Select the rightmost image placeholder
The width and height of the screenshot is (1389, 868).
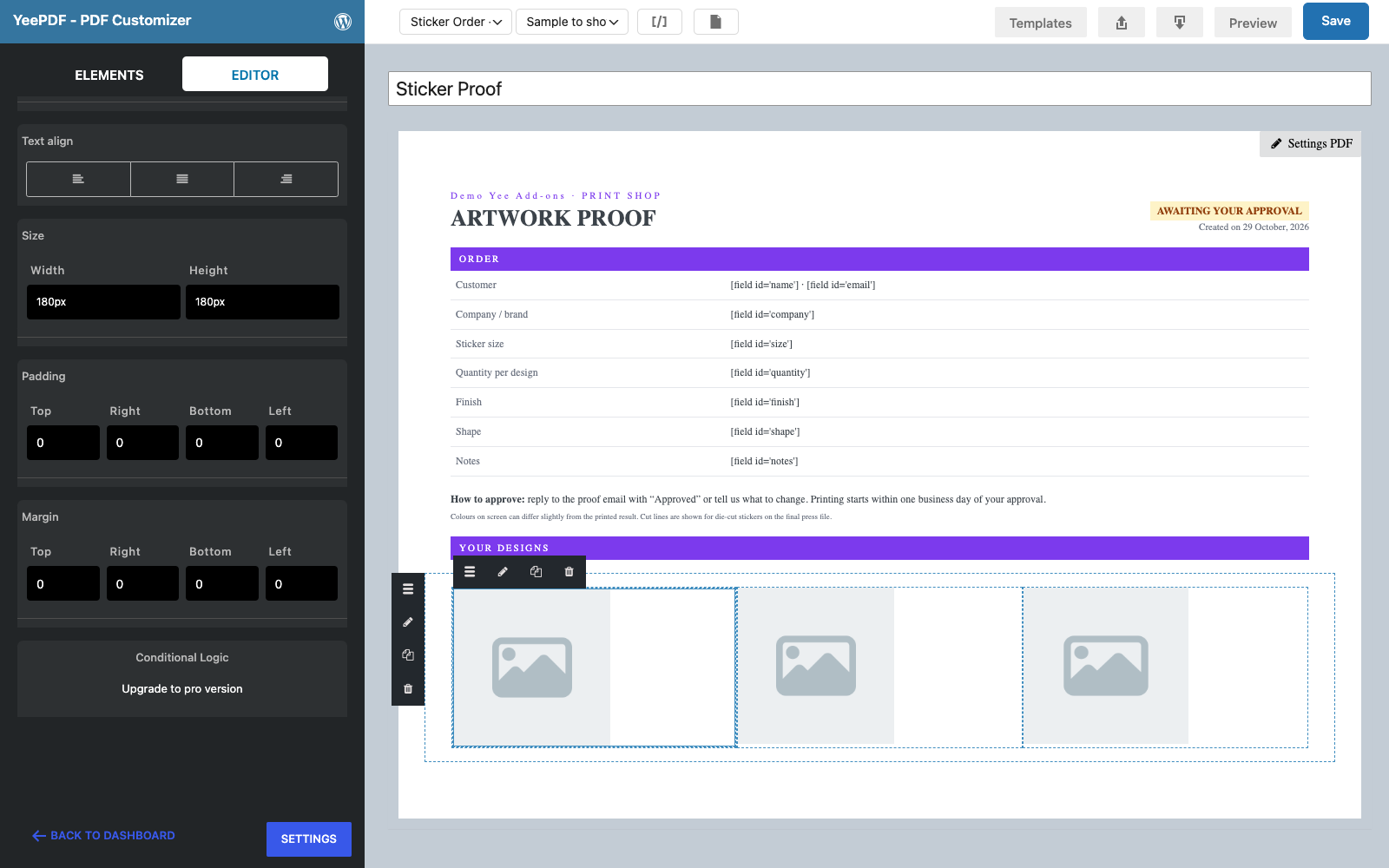1106,666
